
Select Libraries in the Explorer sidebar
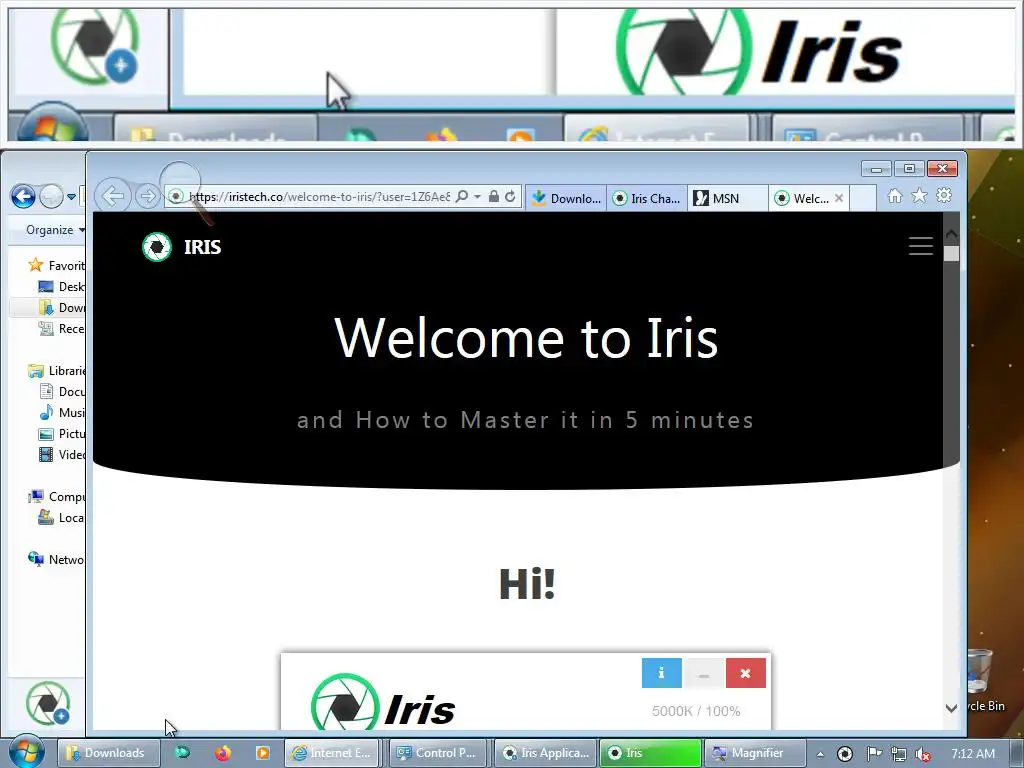tap(57, 371)
